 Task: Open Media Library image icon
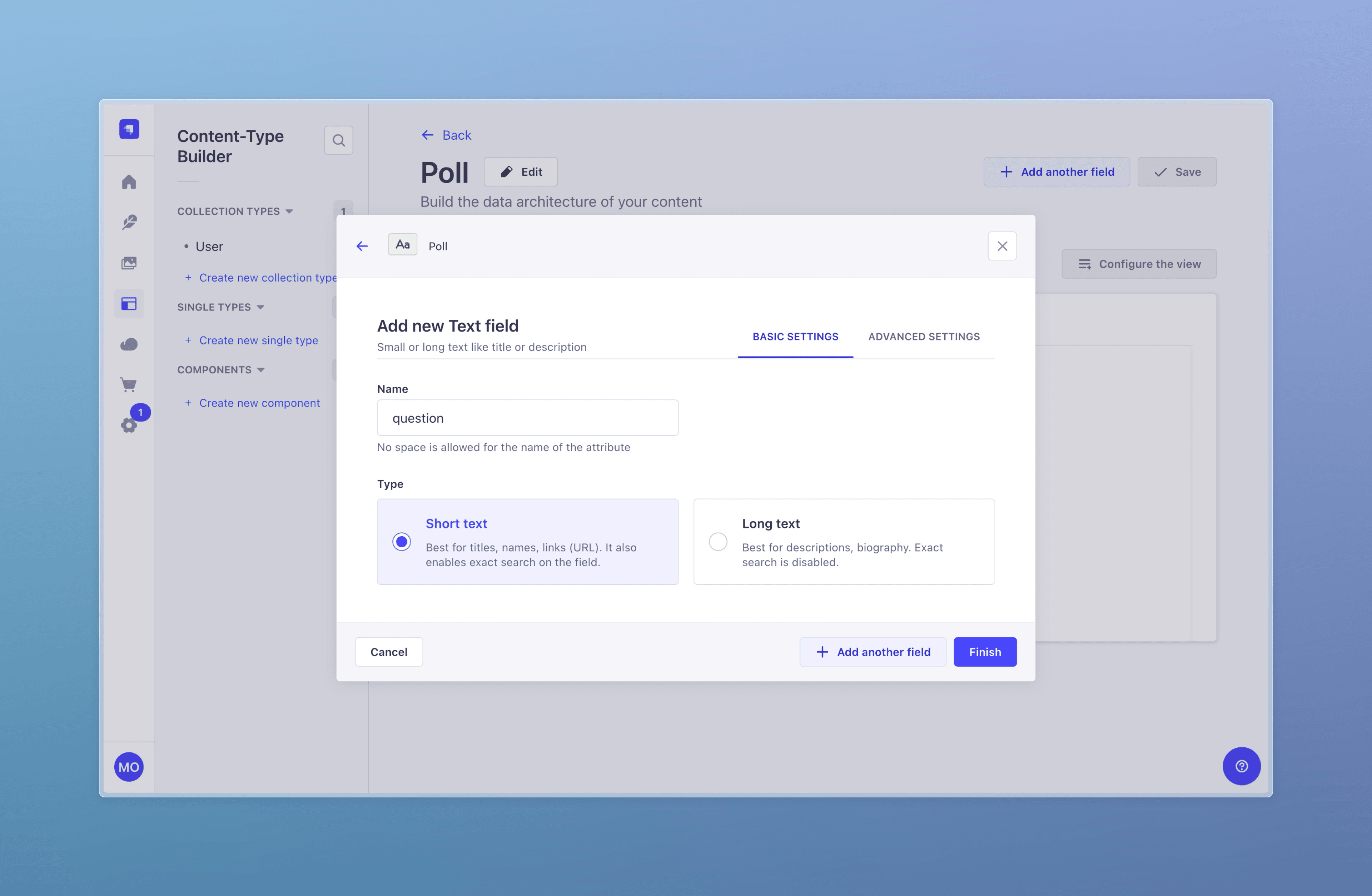[129, 263]
